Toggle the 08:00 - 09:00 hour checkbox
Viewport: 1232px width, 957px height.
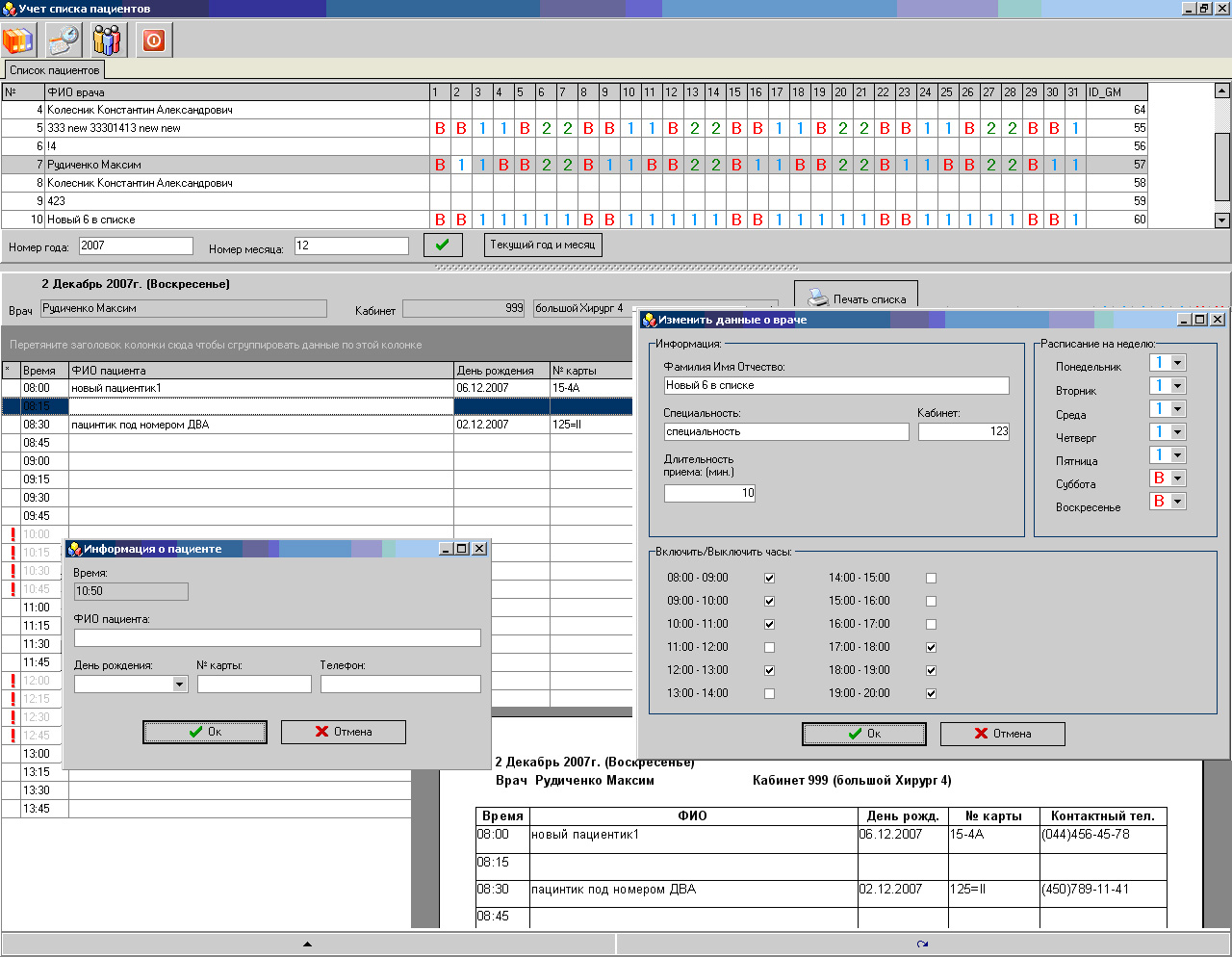click(769, 579)
